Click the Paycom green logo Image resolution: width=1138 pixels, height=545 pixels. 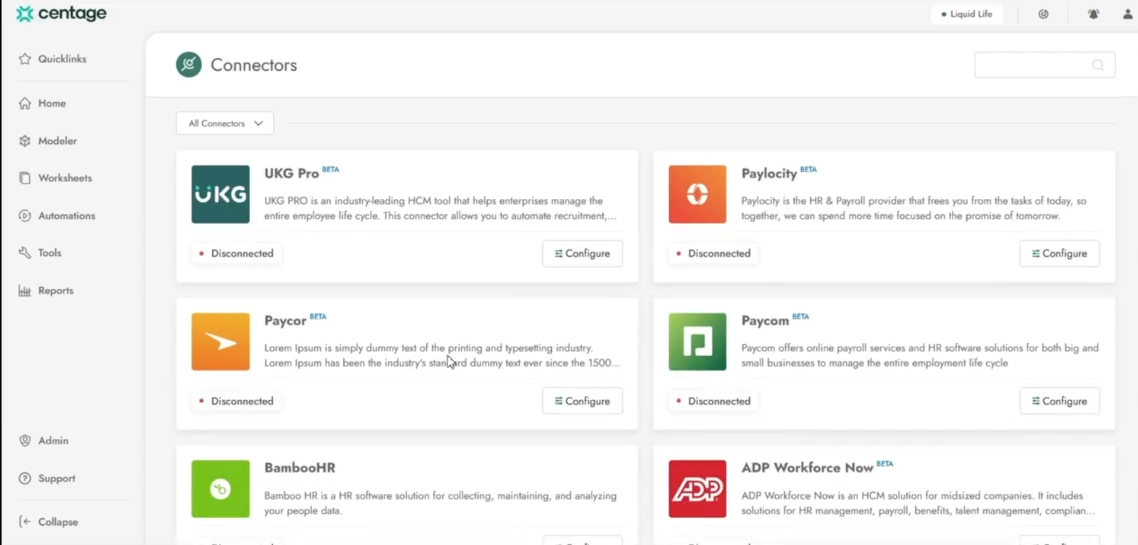tap(697, 341)
